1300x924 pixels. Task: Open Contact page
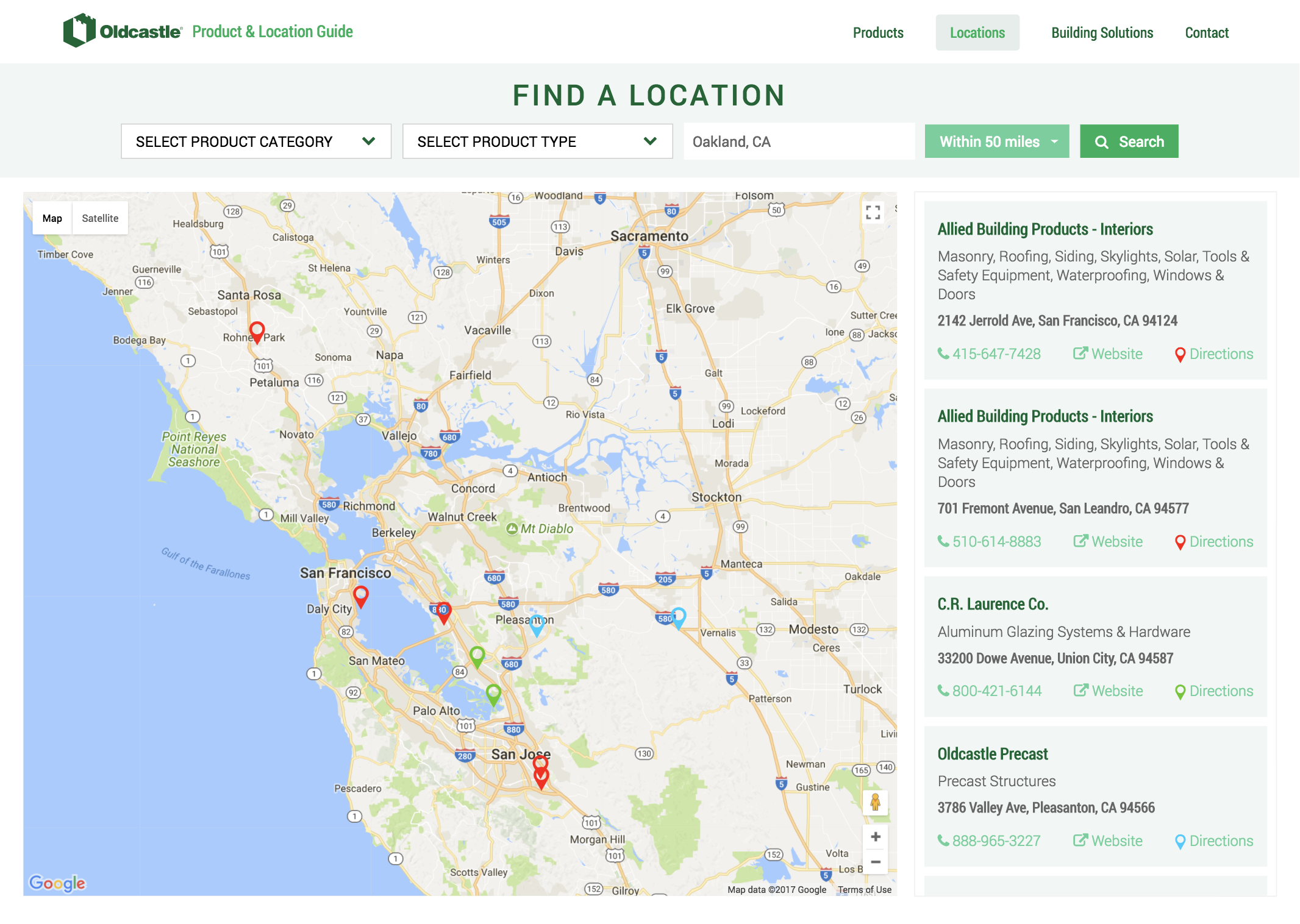pyautogui.click(x=1207, y=33)
